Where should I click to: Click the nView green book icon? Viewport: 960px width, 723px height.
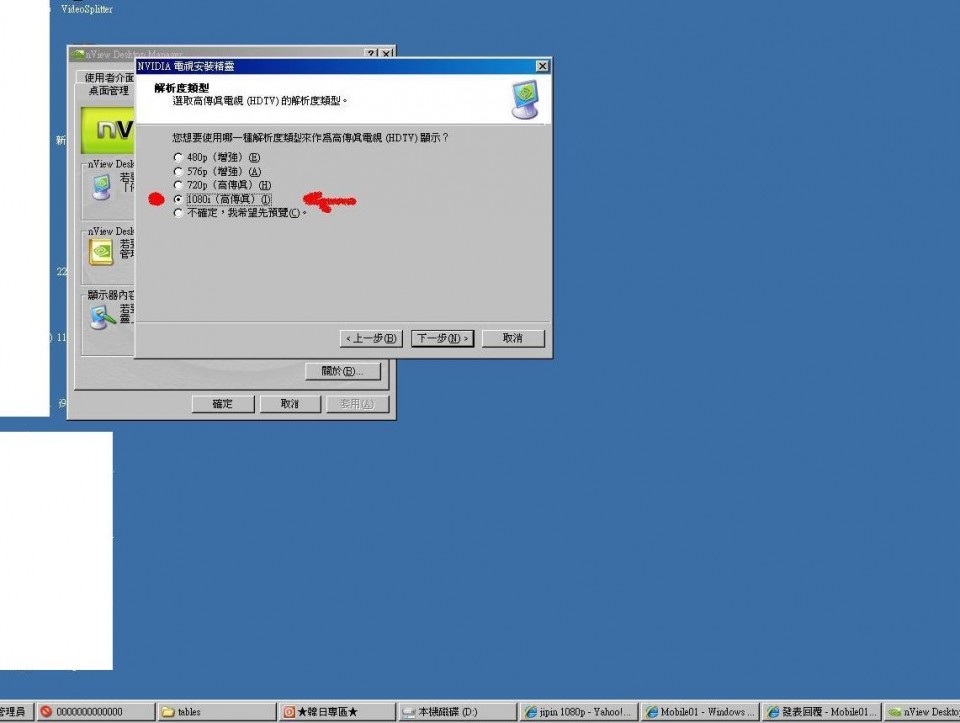(102, 252)
